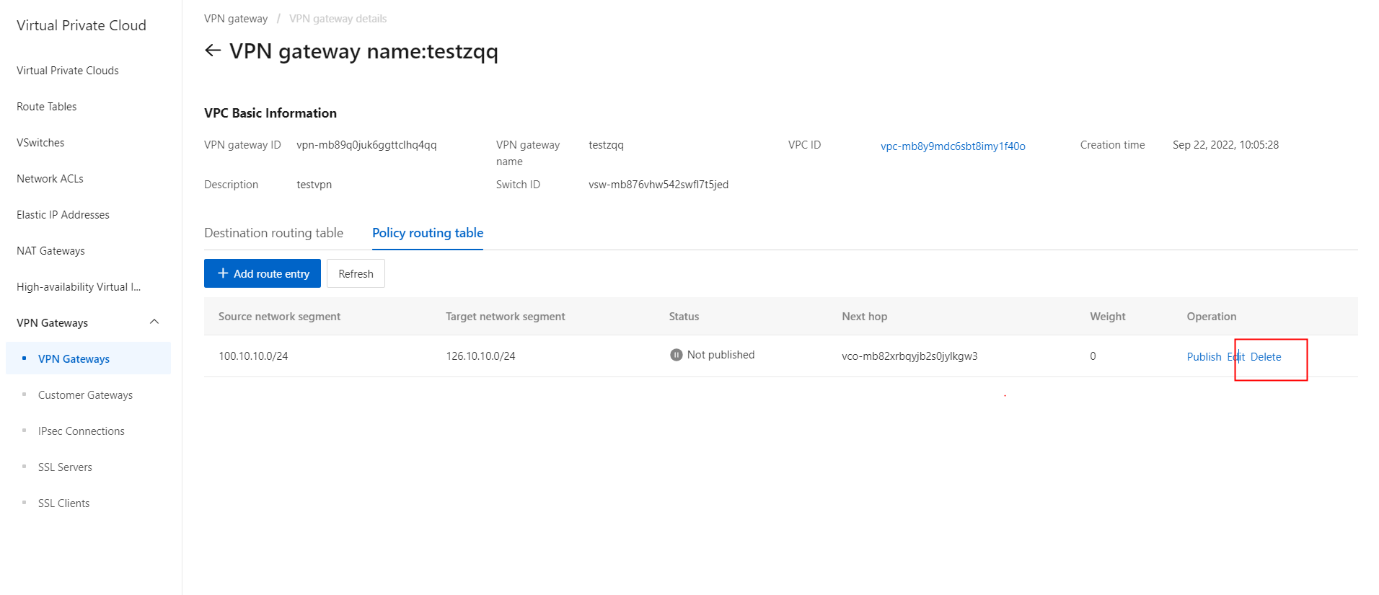
Task: Click the Add route entry button
Action: point(262,274)
